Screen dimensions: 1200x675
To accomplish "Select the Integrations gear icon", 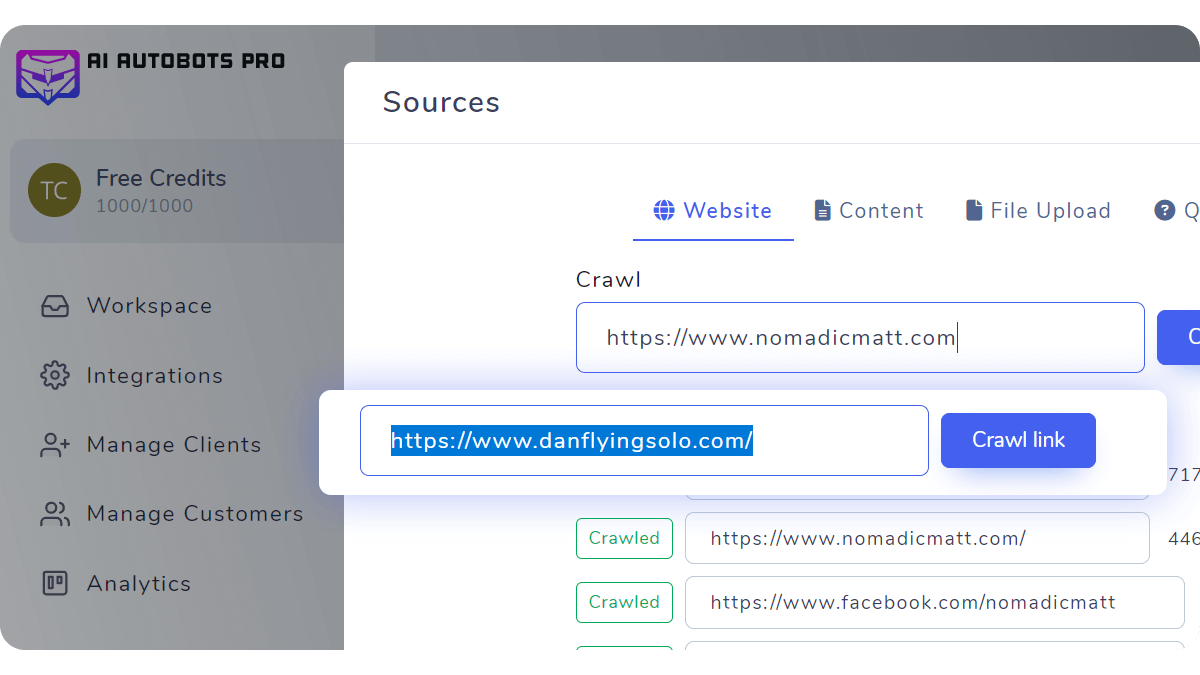I will (x=54, y=376).
